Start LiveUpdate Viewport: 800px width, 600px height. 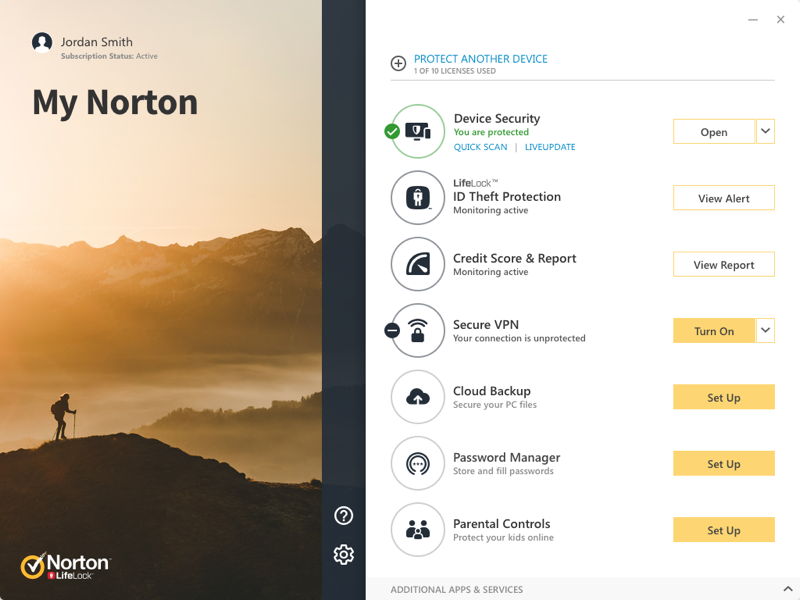pyautogui.click(x=550, y=147)
